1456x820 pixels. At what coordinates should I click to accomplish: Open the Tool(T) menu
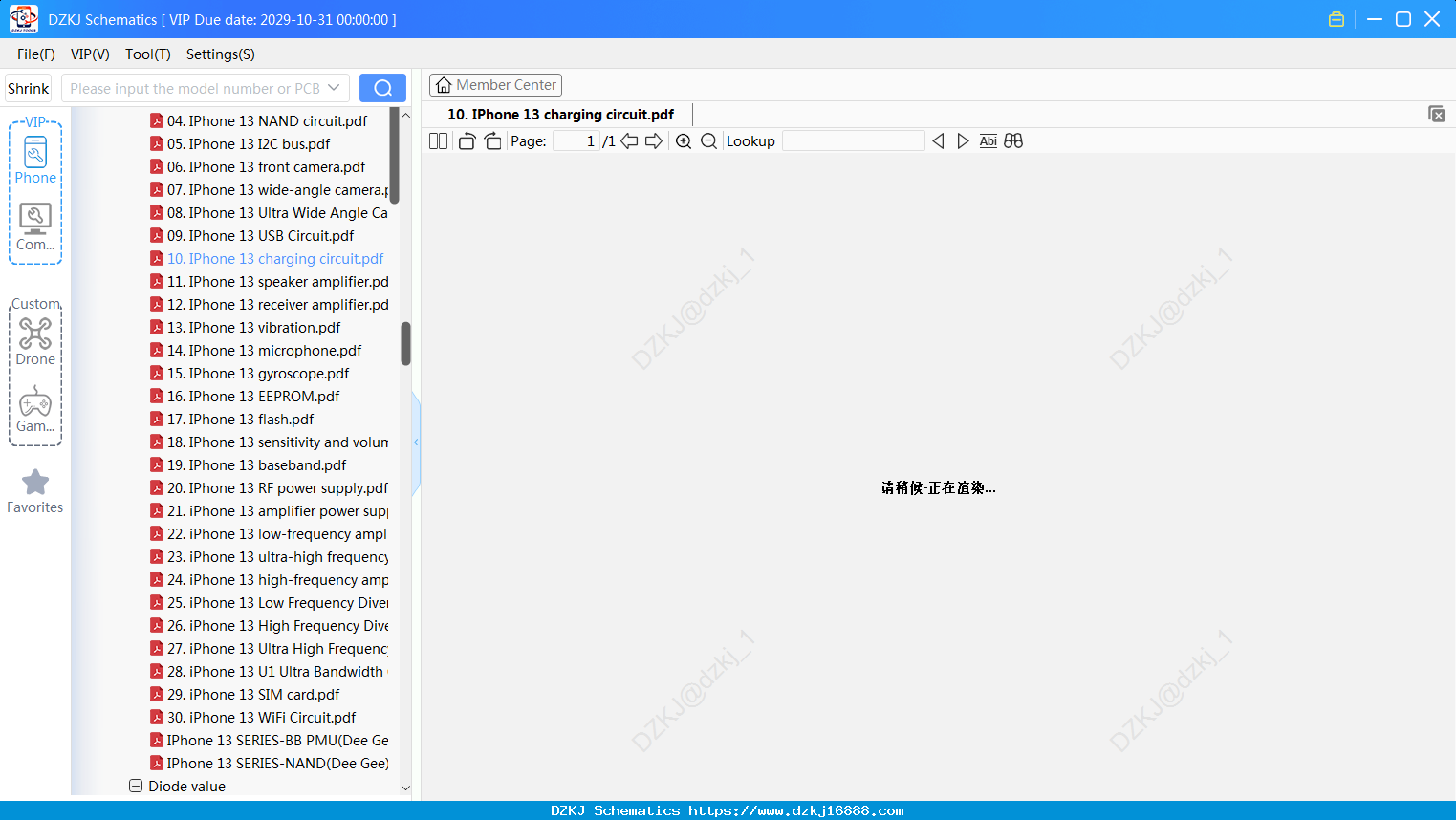coord(148,54)
